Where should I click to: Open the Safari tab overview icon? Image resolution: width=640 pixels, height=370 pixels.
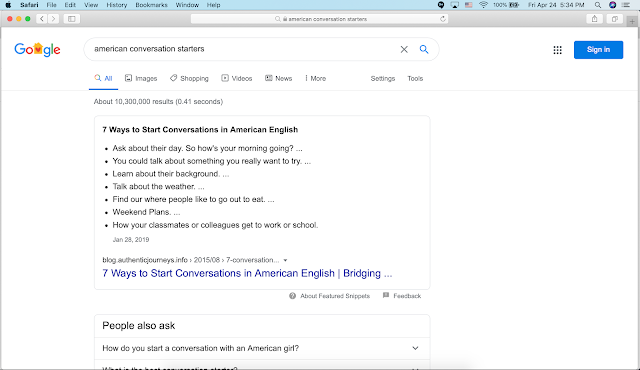point(615,19)
